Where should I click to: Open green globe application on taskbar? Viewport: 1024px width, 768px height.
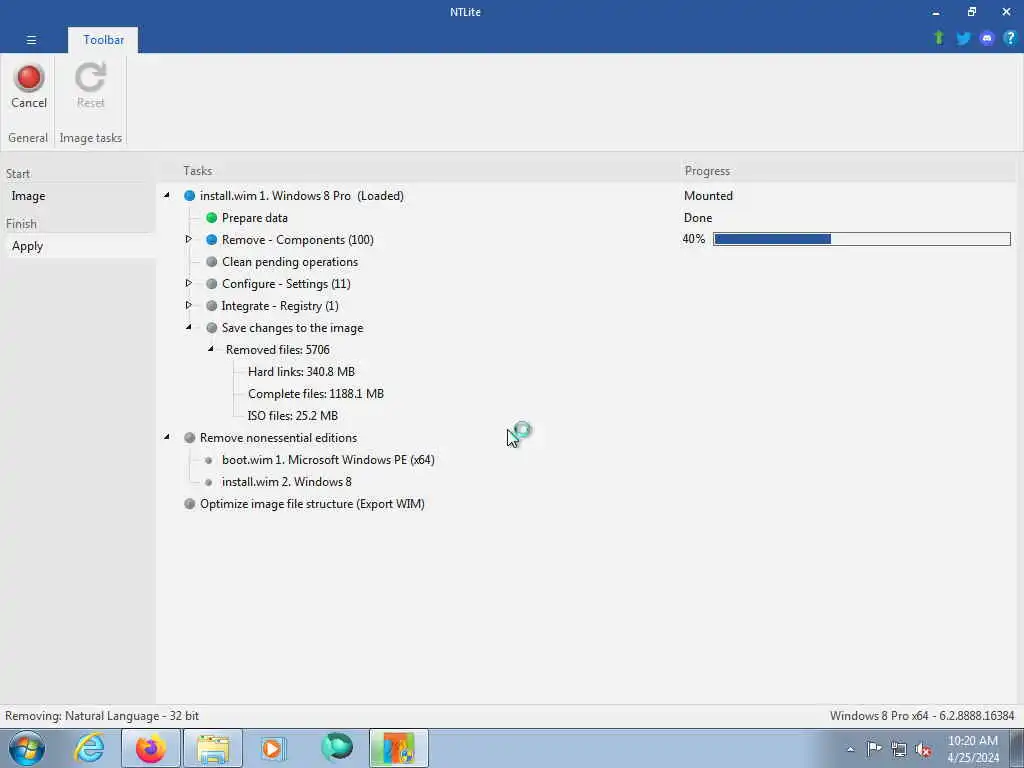pos(337,748)
